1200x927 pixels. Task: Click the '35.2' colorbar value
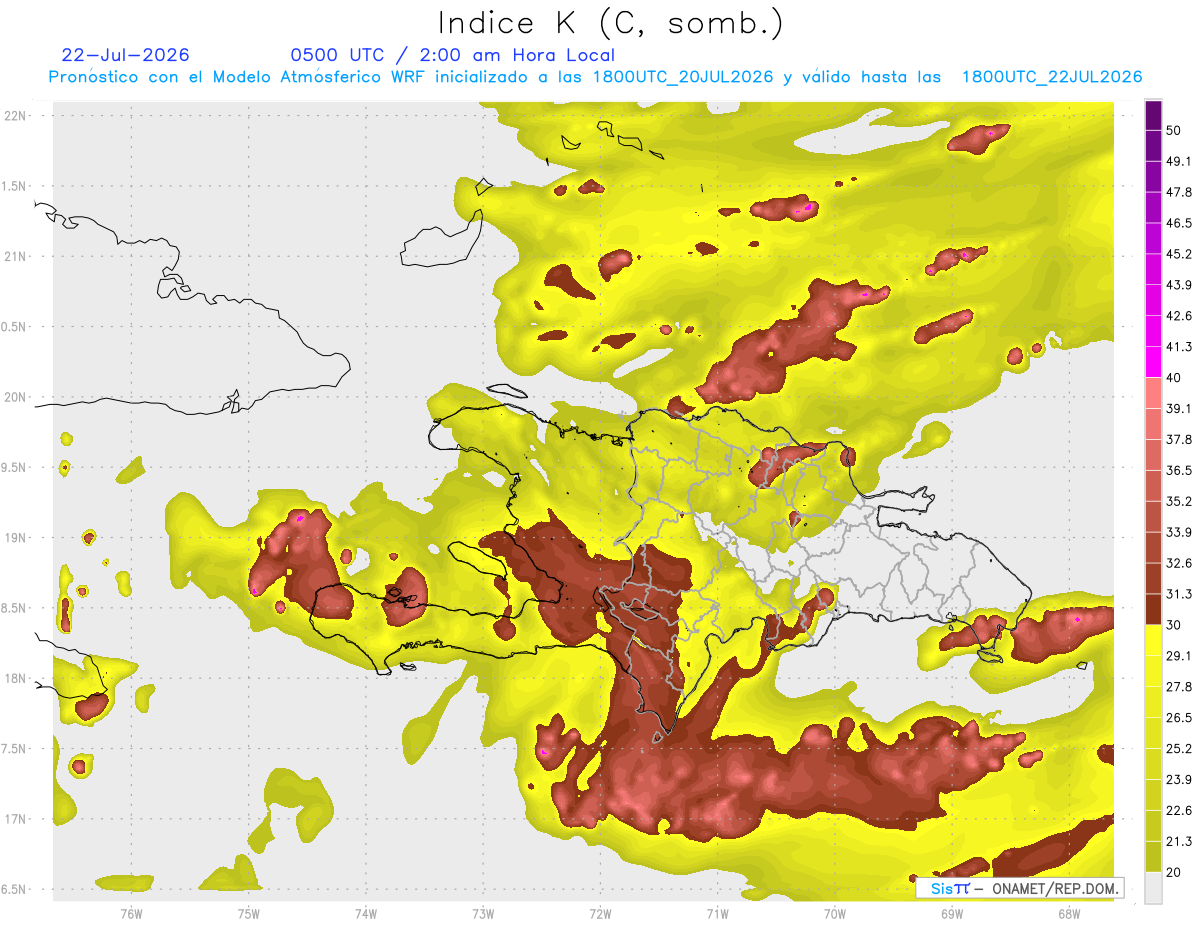click(x=1178, y=501)
